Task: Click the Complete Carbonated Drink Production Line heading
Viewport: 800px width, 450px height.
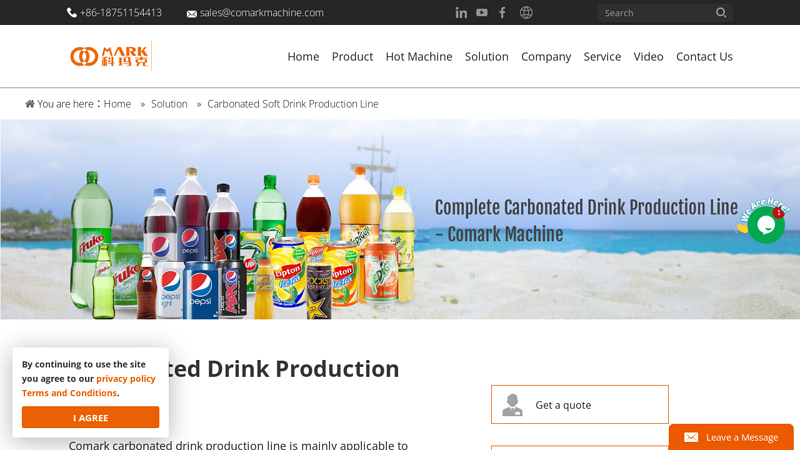Action: pos(586,221)
